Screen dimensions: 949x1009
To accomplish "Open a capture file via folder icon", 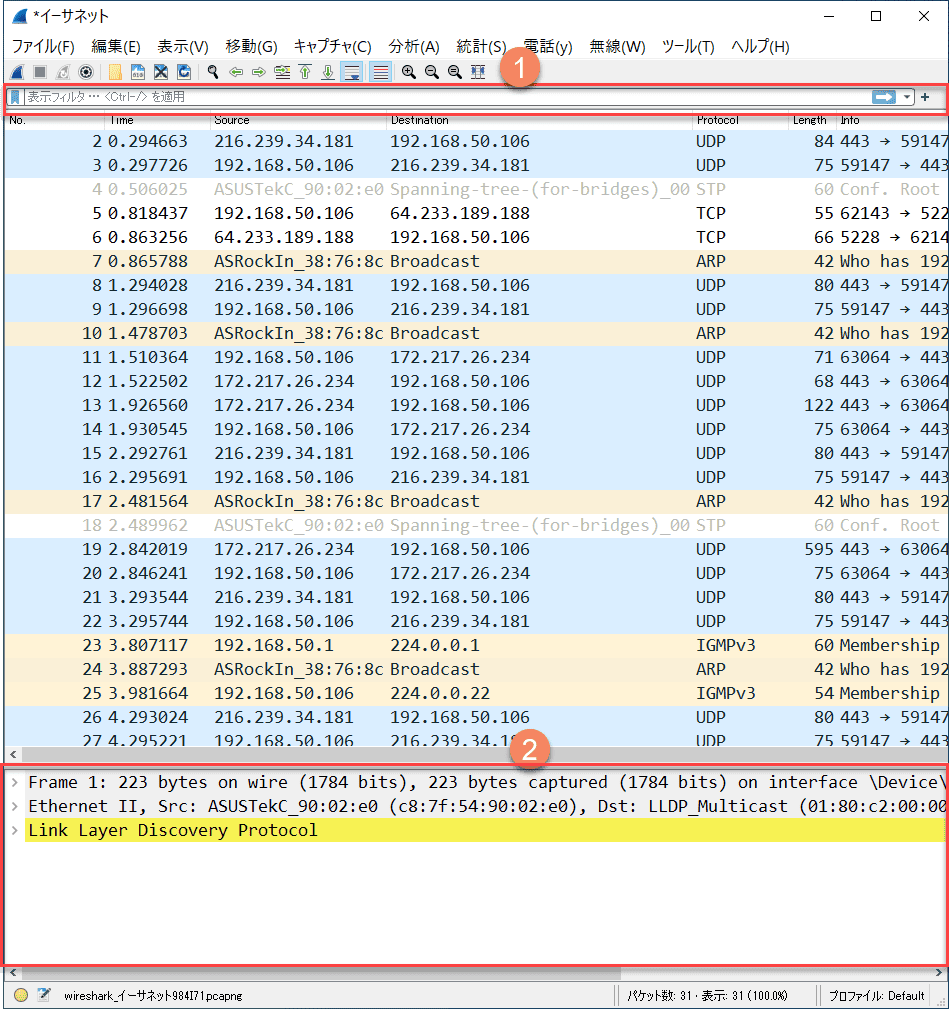I will tap(115, 72).
